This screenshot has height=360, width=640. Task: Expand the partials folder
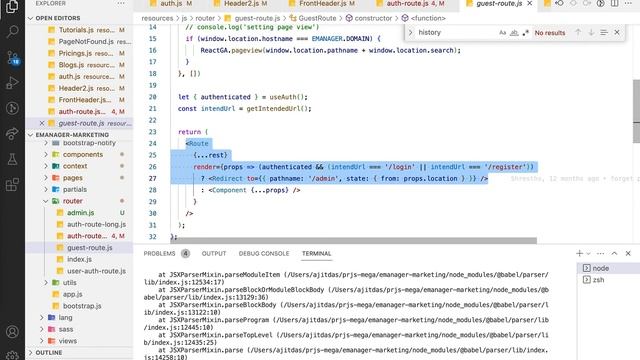pos(46,189)
